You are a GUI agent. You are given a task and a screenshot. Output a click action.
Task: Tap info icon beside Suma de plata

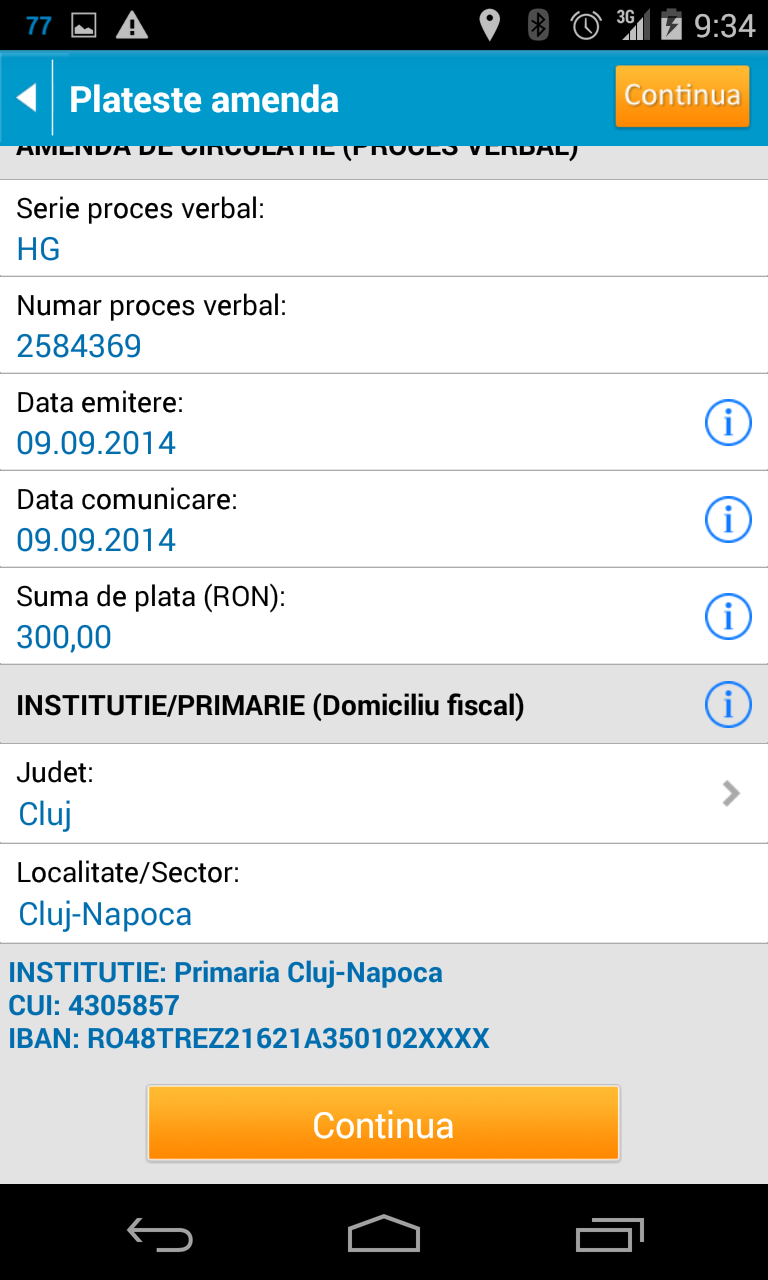[728, 616]
